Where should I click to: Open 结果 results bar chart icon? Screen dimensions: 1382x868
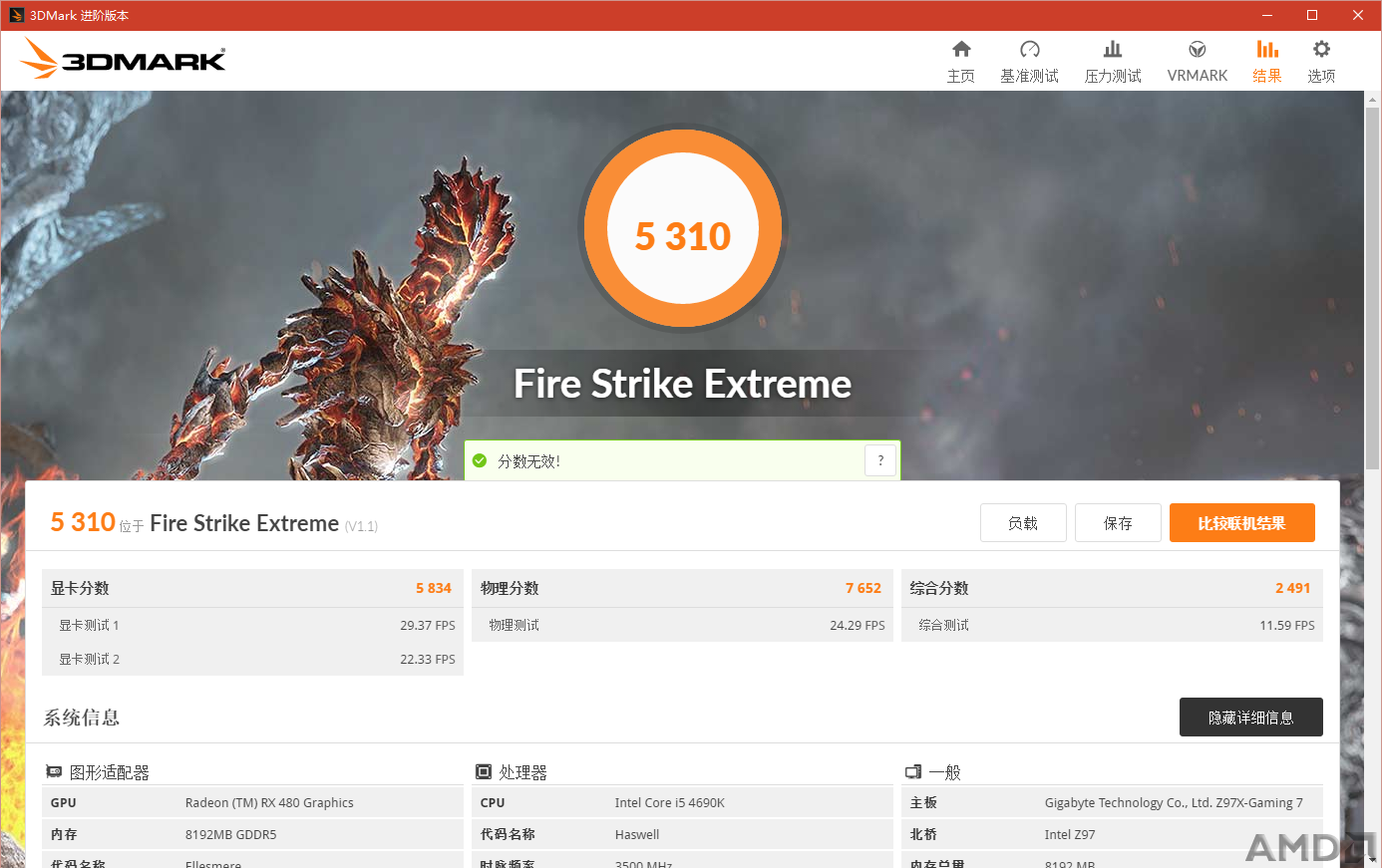(1267, 50)
